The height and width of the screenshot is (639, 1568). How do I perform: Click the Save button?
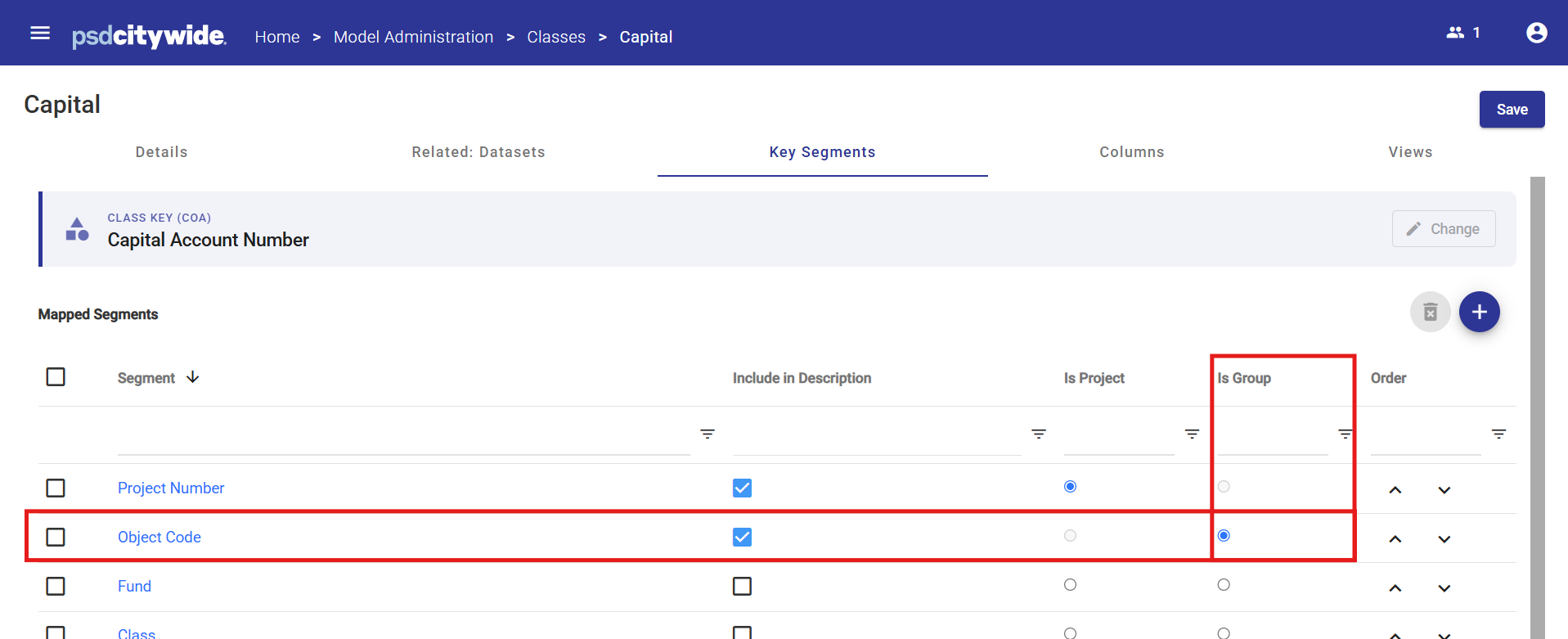click(x=1512, y=109)
